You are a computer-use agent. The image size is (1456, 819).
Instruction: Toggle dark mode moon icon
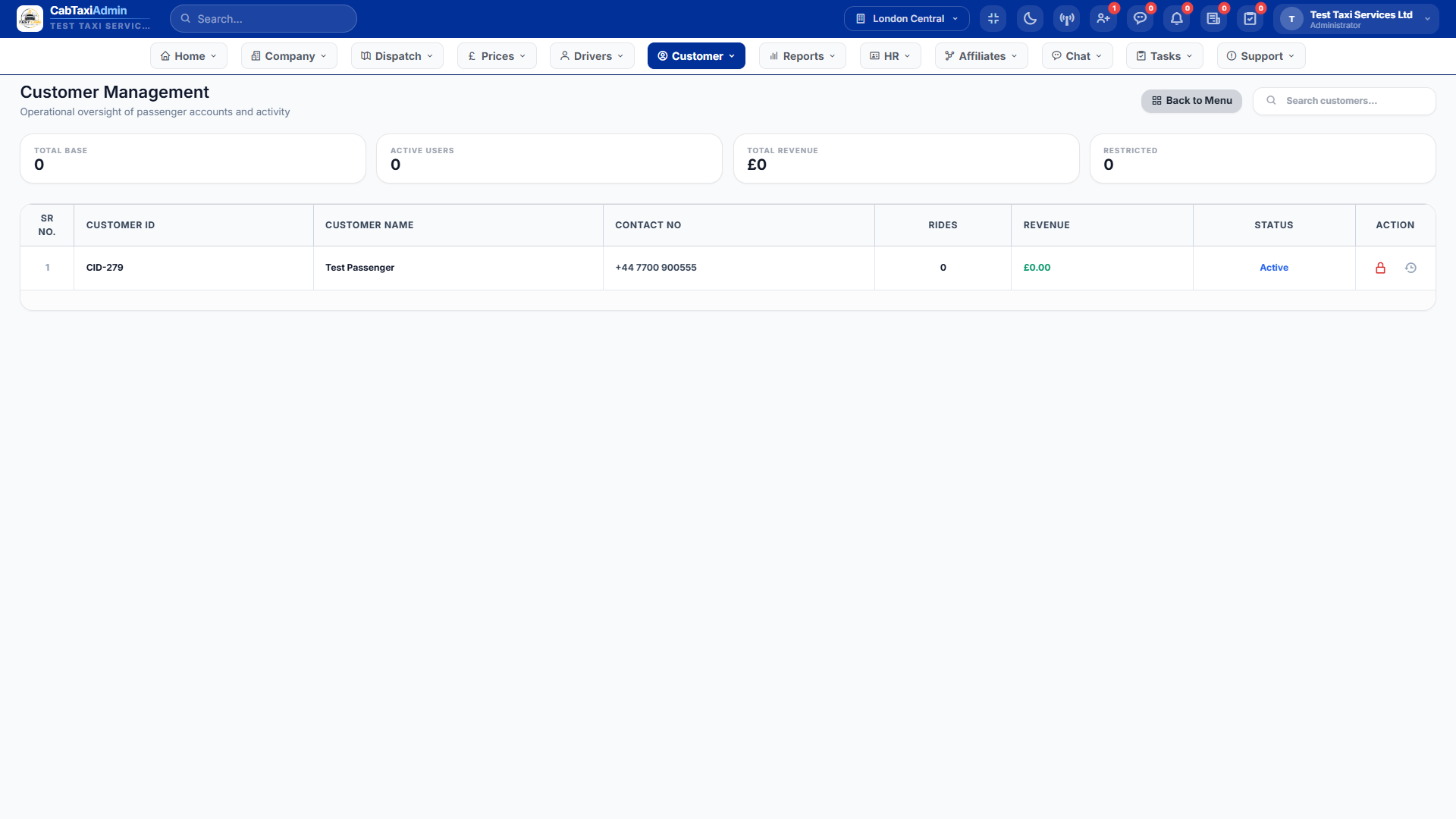1030,18
